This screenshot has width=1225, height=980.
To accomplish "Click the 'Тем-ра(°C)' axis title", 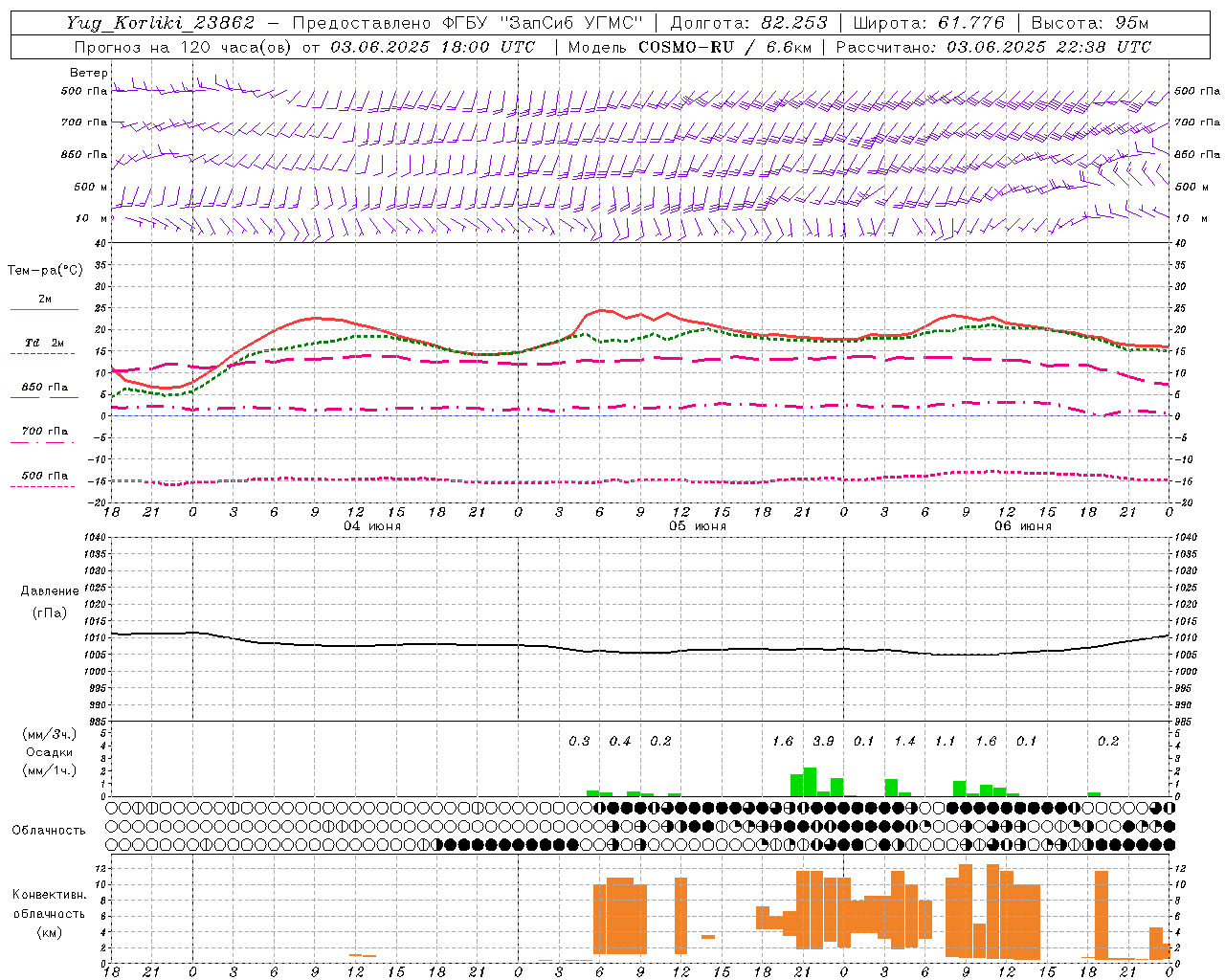I will click(45, 271).
